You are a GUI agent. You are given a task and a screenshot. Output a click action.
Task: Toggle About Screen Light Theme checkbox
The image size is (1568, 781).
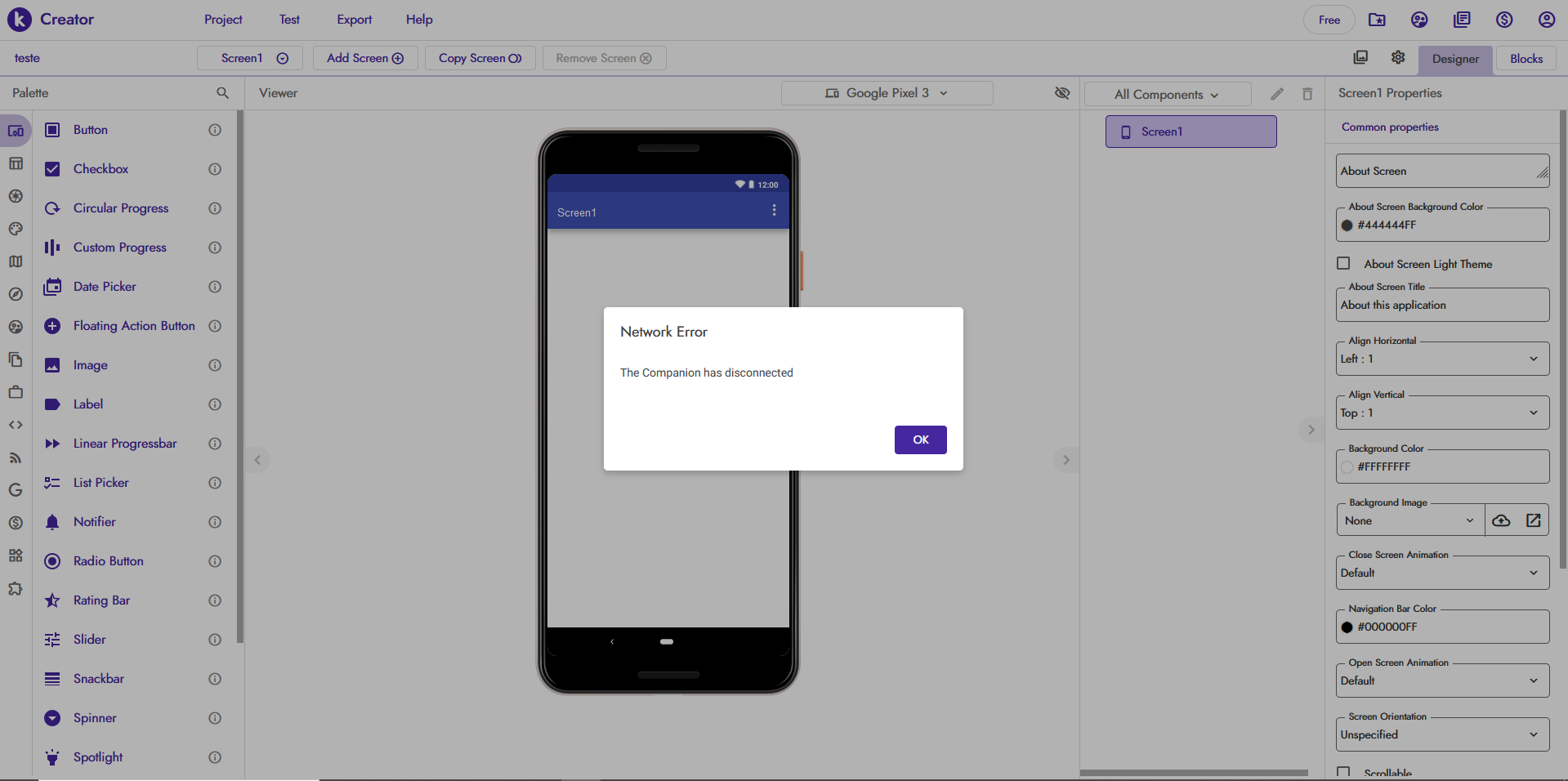click(x=1342, y=263)
